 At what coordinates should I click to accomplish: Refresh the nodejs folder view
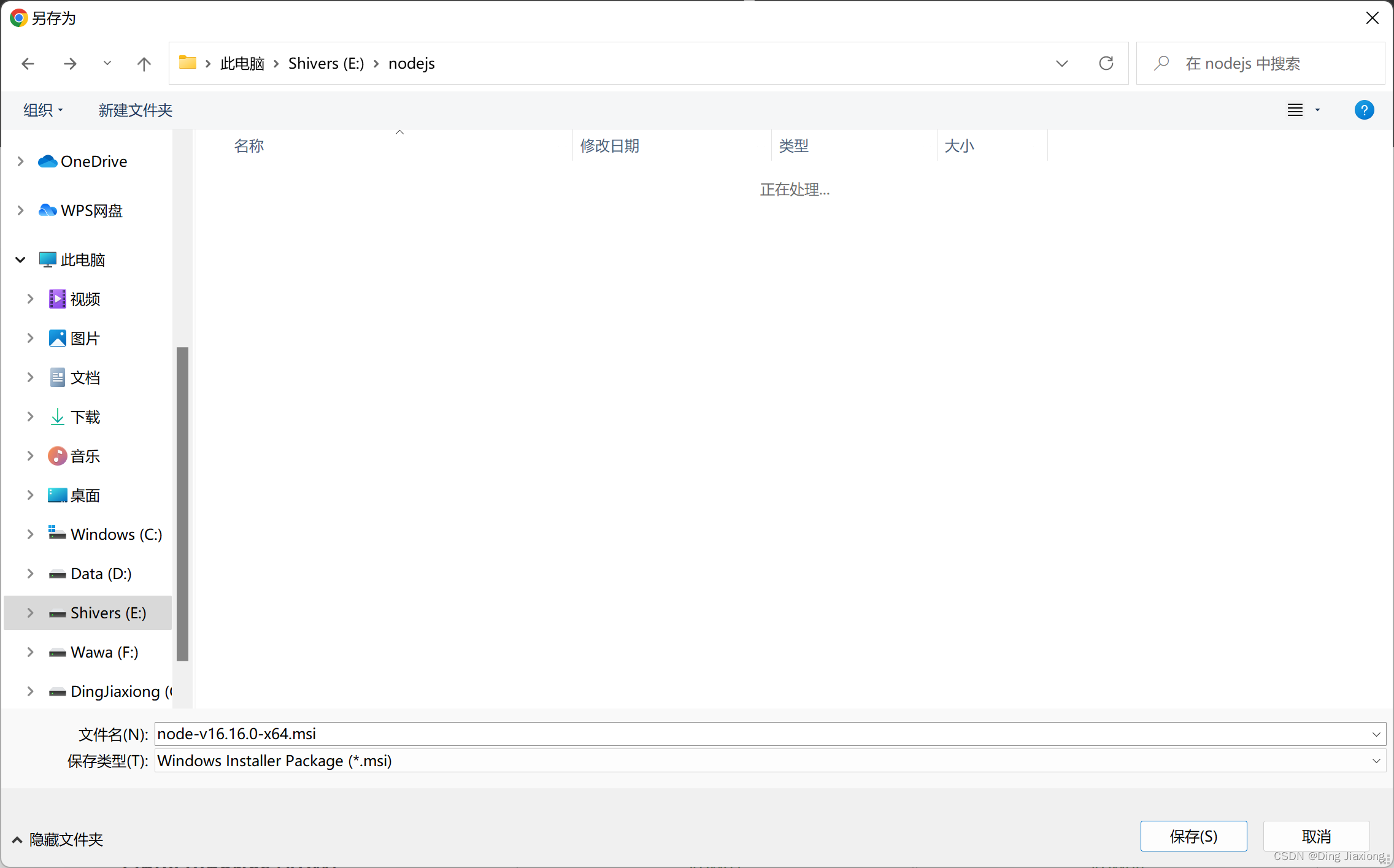[x=1106, y=63]
